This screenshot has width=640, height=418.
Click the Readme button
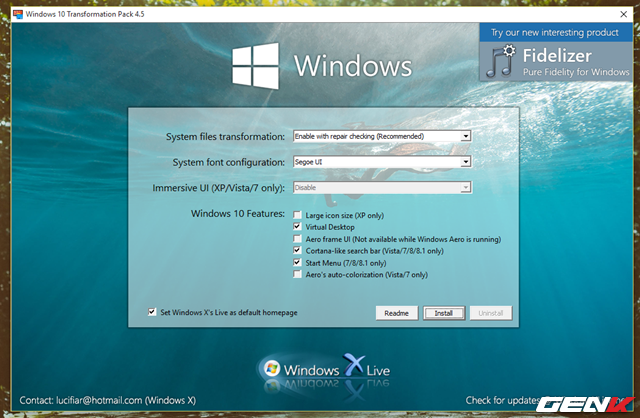point(397,313)
